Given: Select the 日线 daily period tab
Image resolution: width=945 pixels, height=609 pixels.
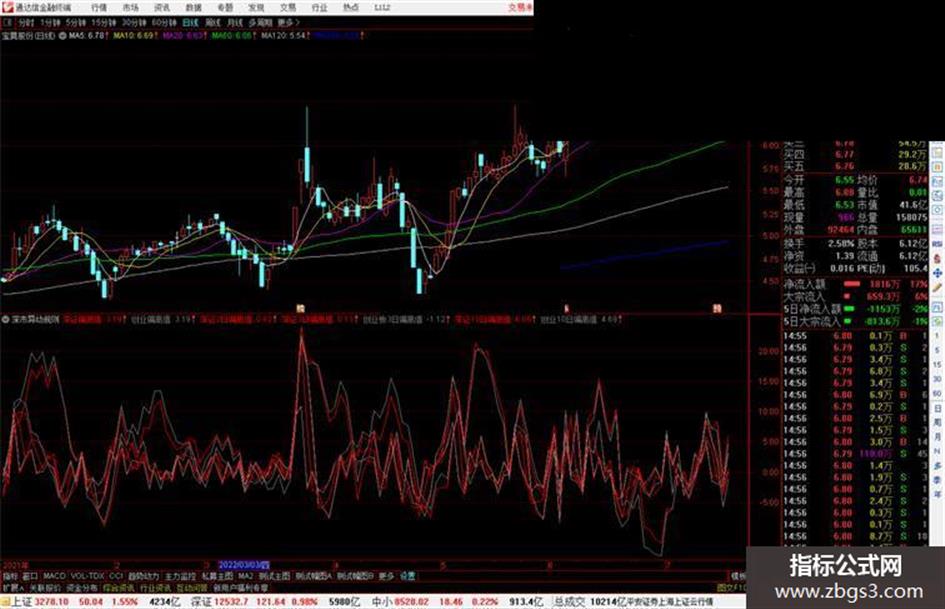Looking at the screenshot, I should click(x=190, y=23).
